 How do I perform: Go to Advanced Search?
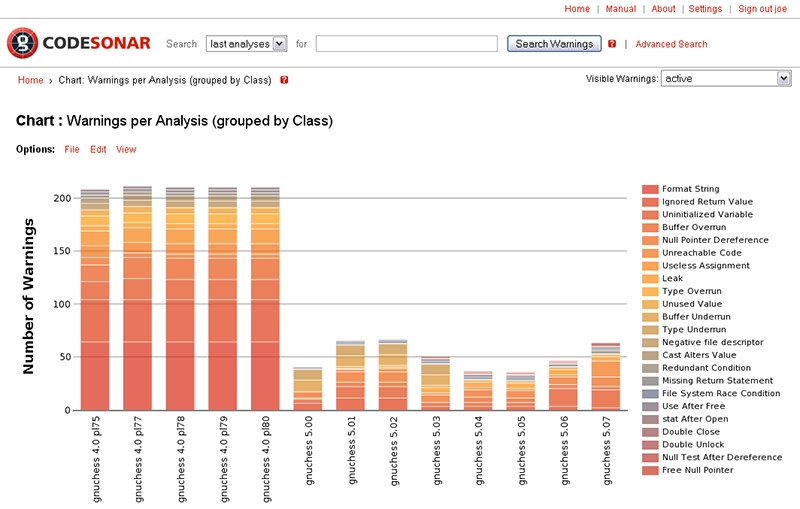[x=671, y=44]
